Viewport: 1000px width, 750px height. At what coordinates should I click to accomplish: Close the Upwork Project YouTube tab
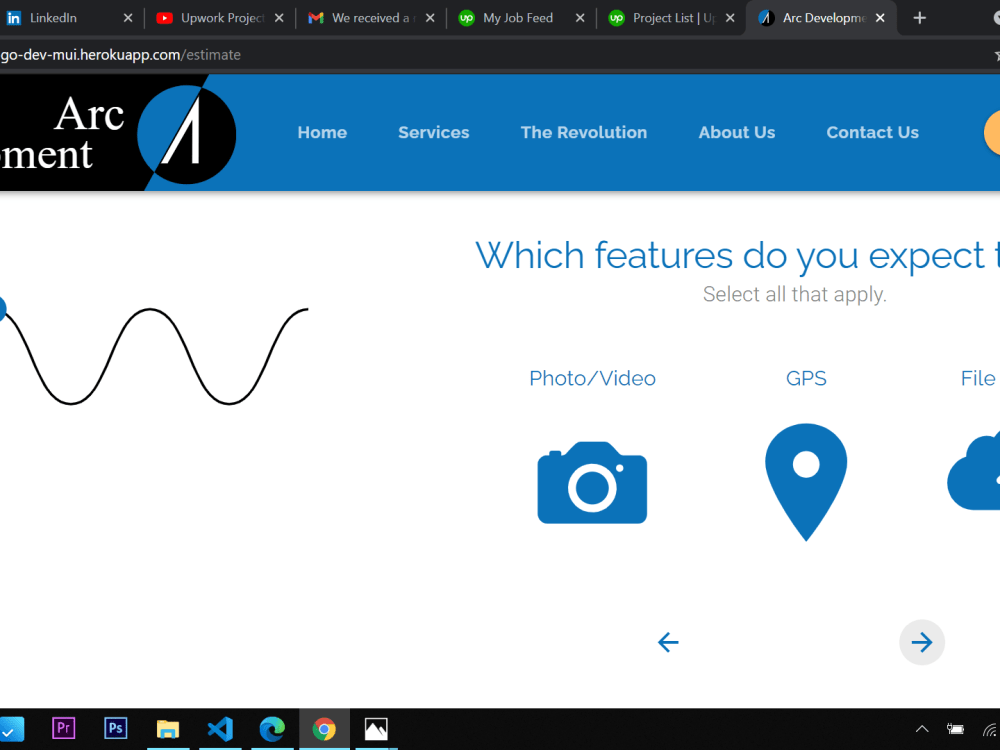coord(279,18)
